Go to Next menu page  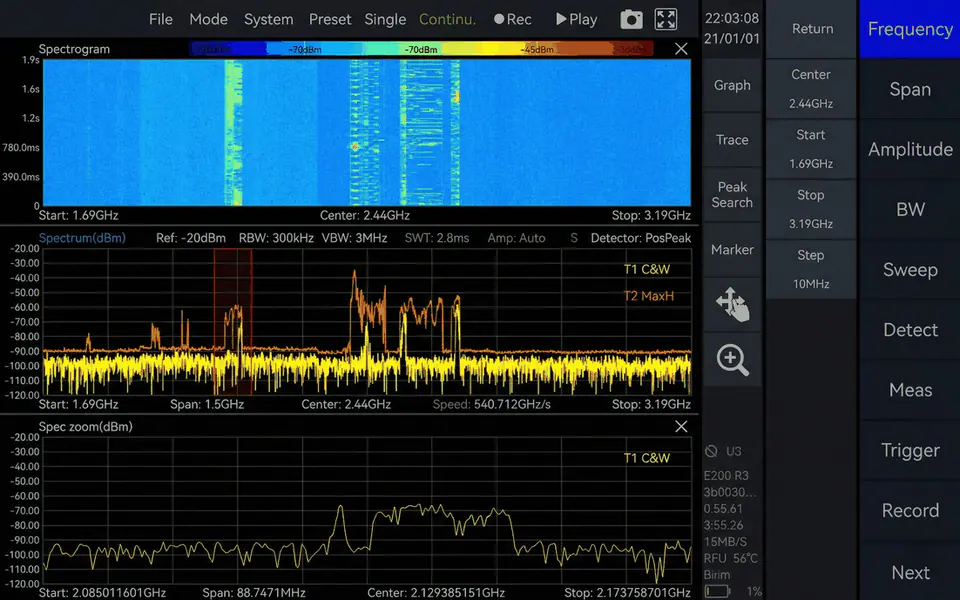(x=910, y=572)
